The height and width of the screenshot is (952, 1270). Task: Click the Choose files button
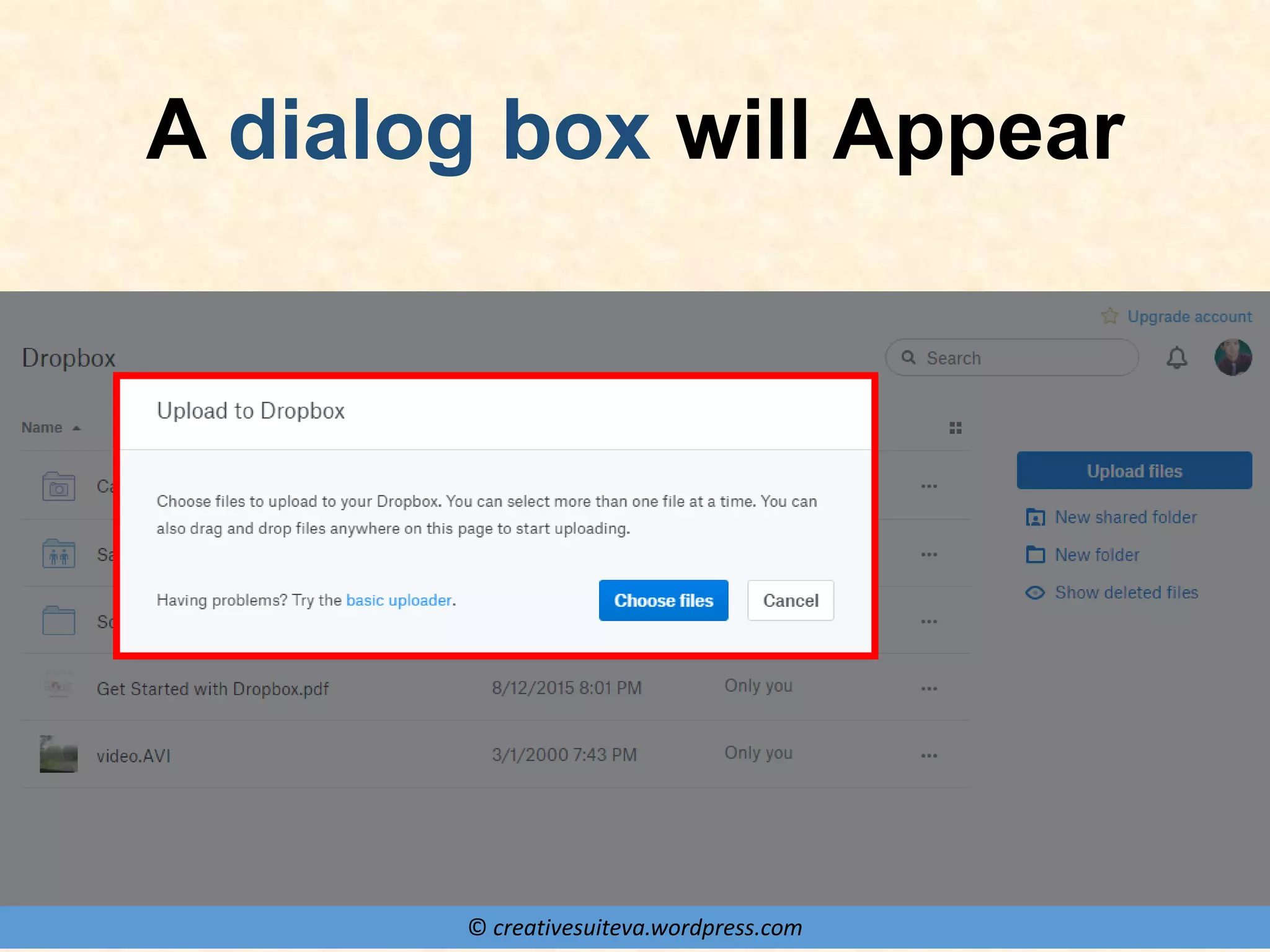coord(664,600)
